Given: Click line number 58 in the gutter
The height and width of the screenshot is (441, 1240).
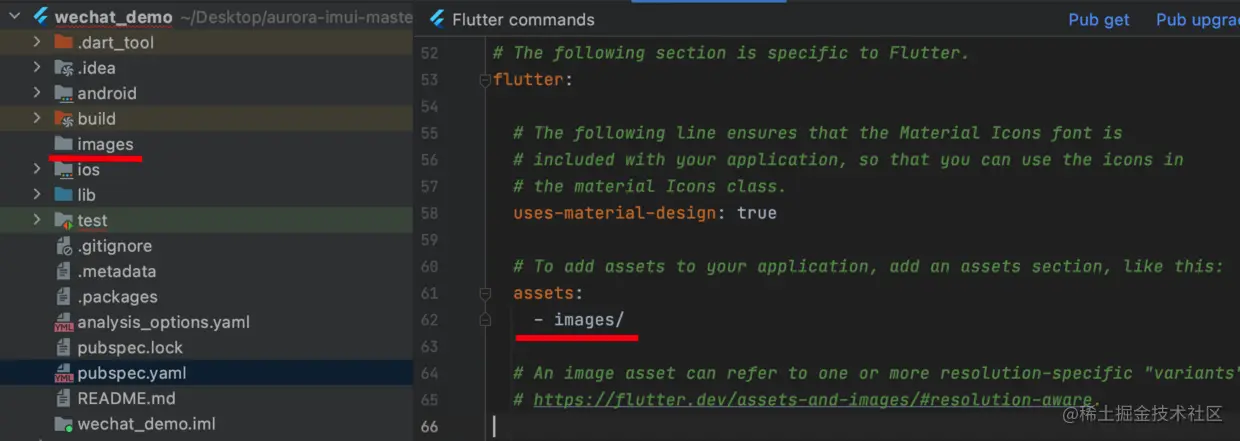Looking at the screenshot, I should (x=429, y=213).
